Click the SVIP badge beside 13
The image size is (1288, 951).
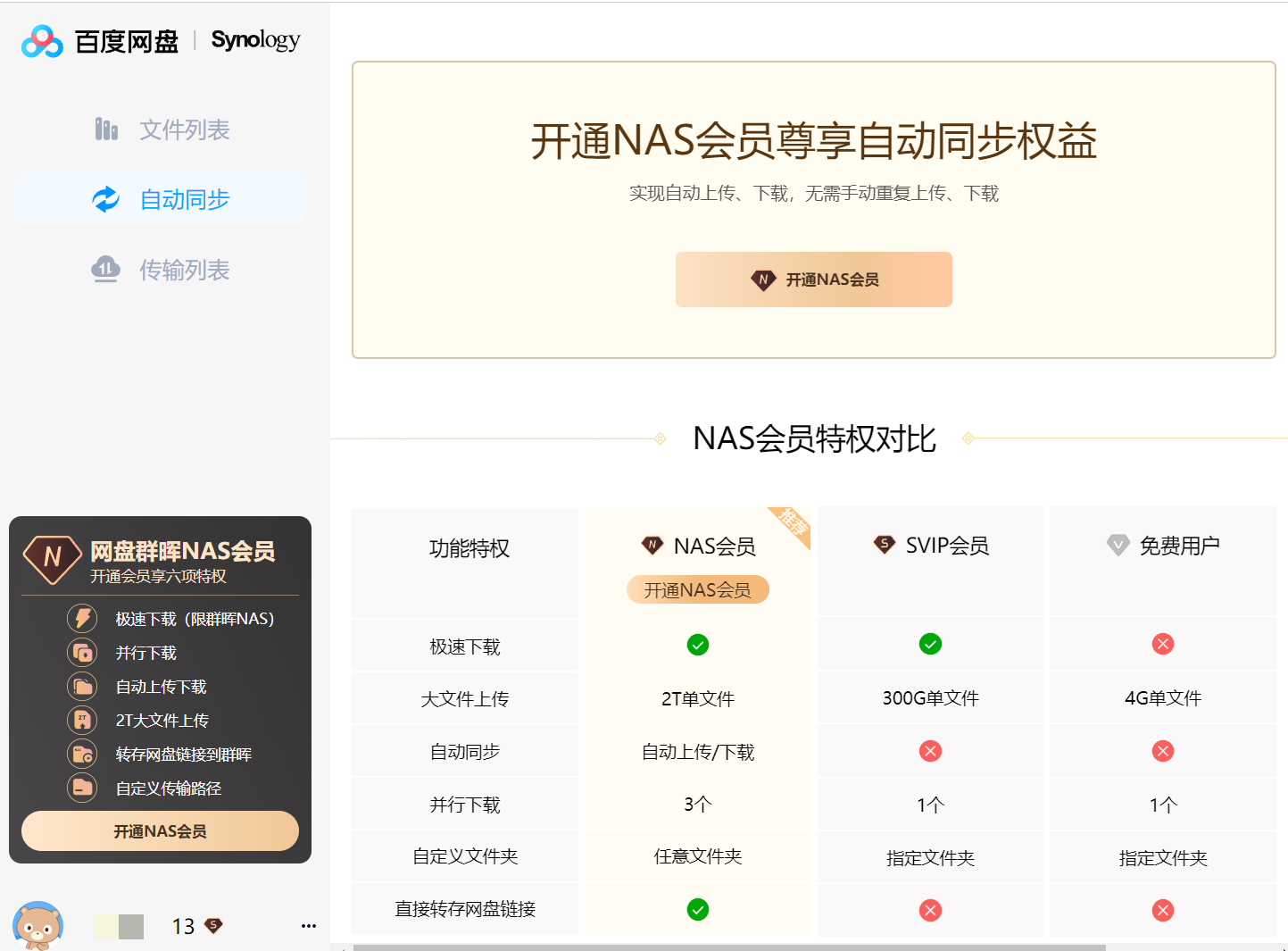pyautogui.click(x=213, y=926)
